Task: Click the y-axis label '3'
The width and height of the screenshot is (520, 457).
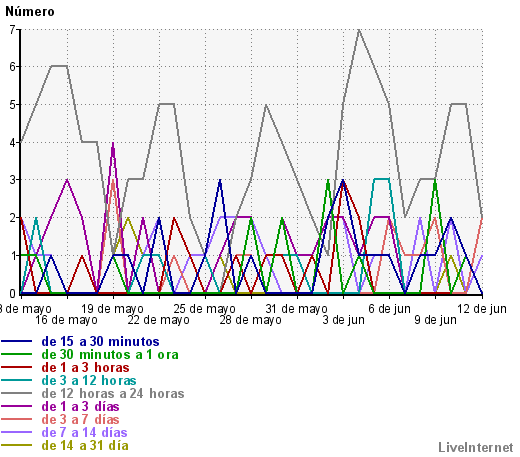Action: [x=12, y=180]
